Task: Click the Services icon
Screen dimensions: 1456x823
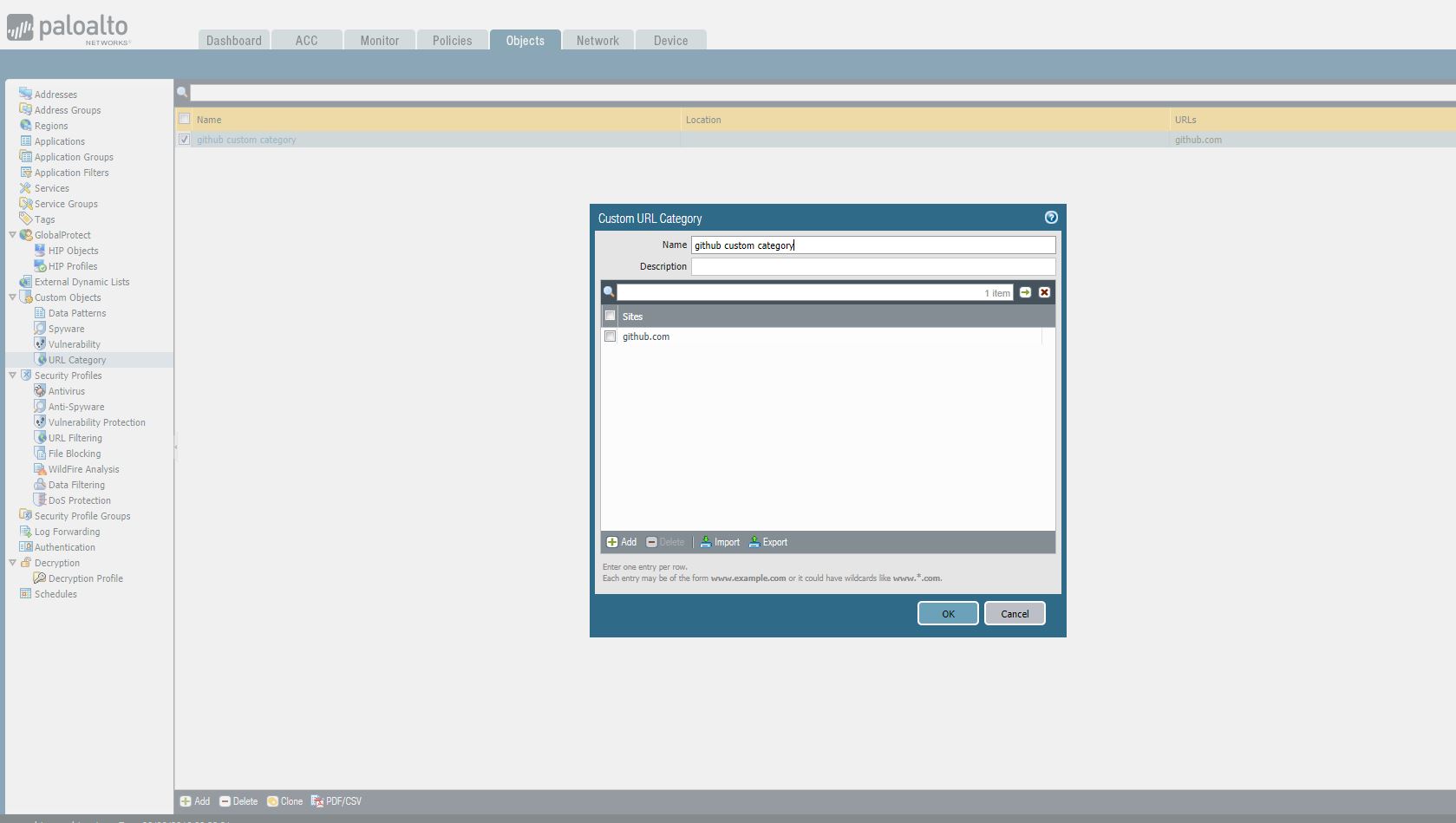Action: coord(25,187)
